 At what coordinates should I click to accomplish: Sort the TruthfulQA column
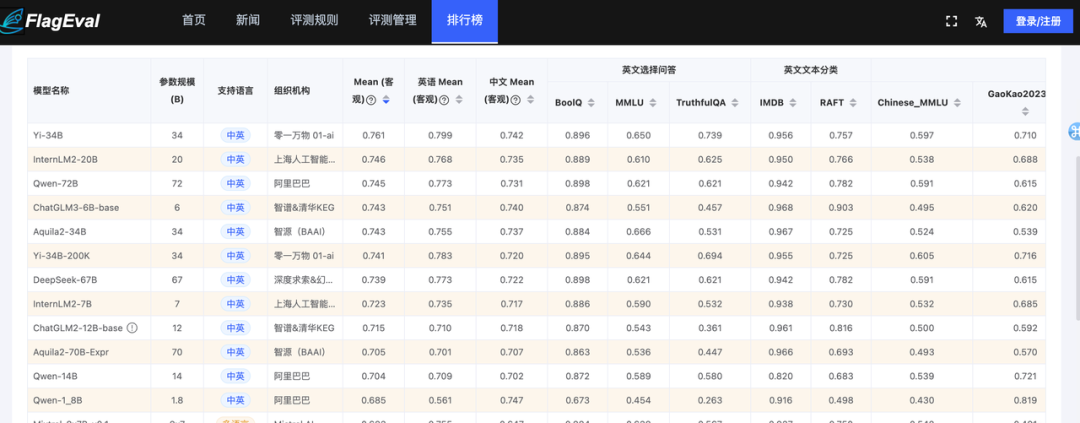coord(735,103)
